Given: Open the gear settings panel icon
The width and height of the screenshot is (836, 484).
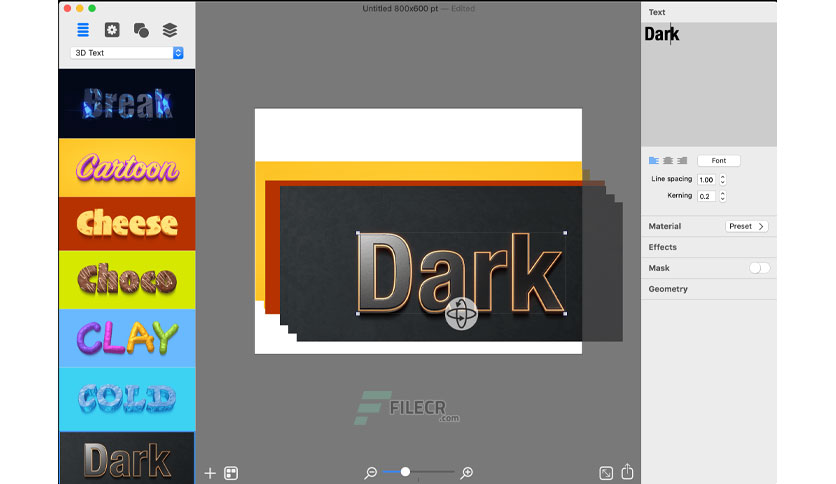Looking at the screenshot, I should pyautogui.click(x=112, y=30).
